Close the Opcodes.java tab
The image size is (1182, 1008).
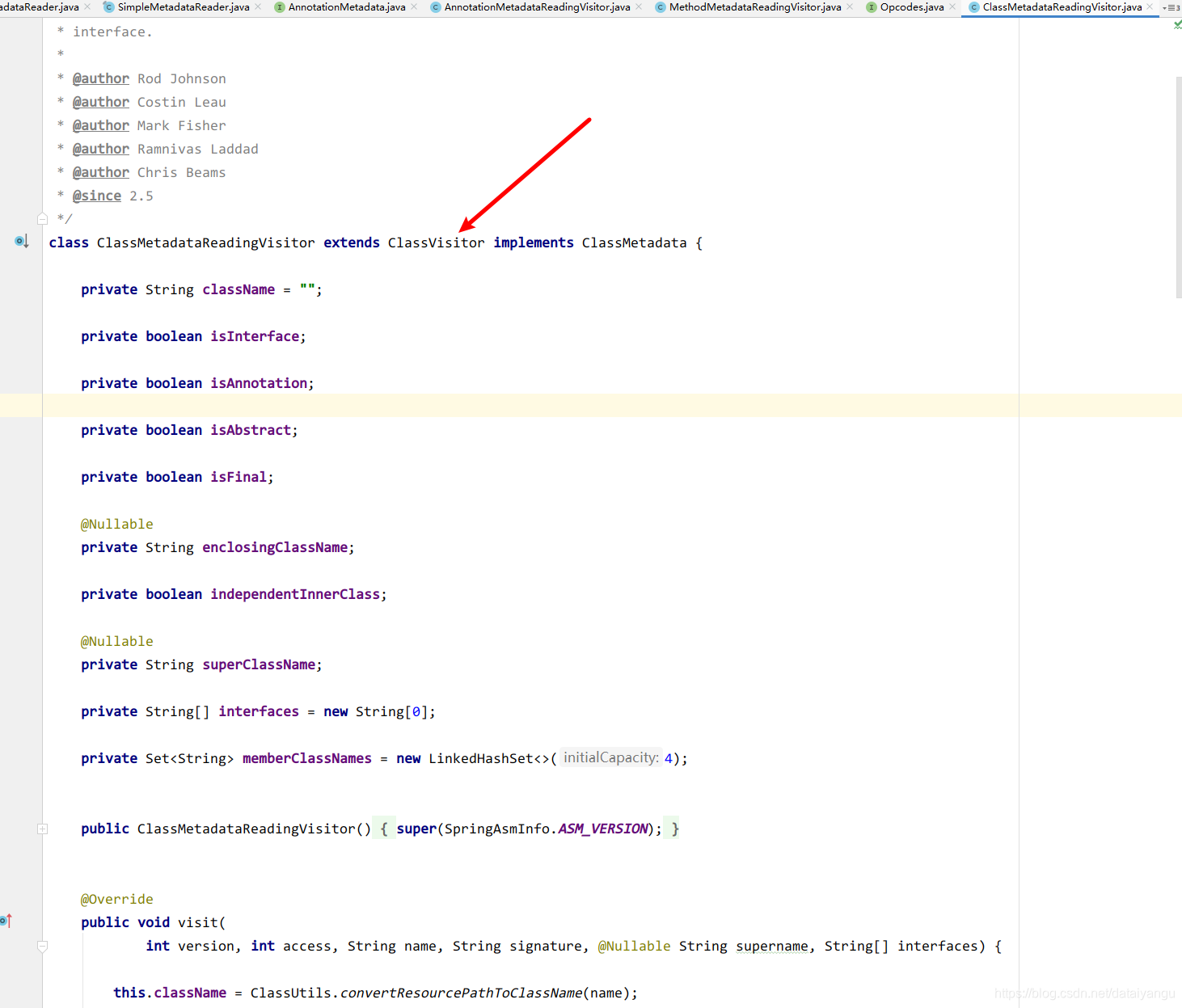952,7
